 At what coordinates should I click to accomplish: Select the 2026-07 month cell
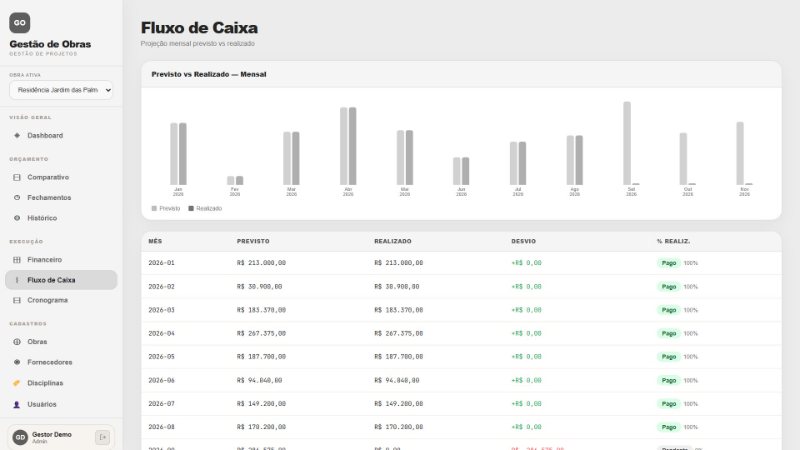161,404
